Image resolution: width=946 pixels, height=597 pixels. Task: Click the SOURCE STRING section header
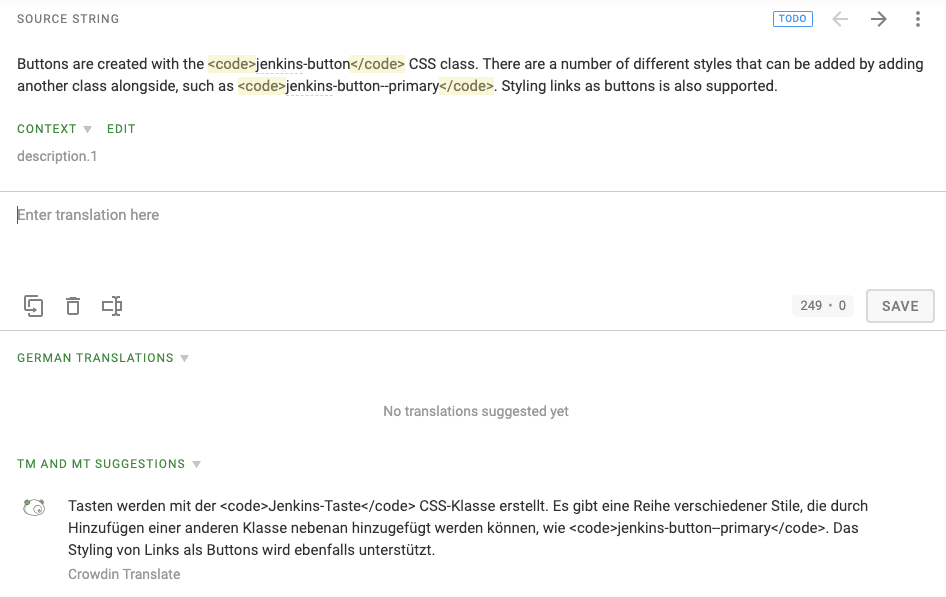(x=67, y=18)
